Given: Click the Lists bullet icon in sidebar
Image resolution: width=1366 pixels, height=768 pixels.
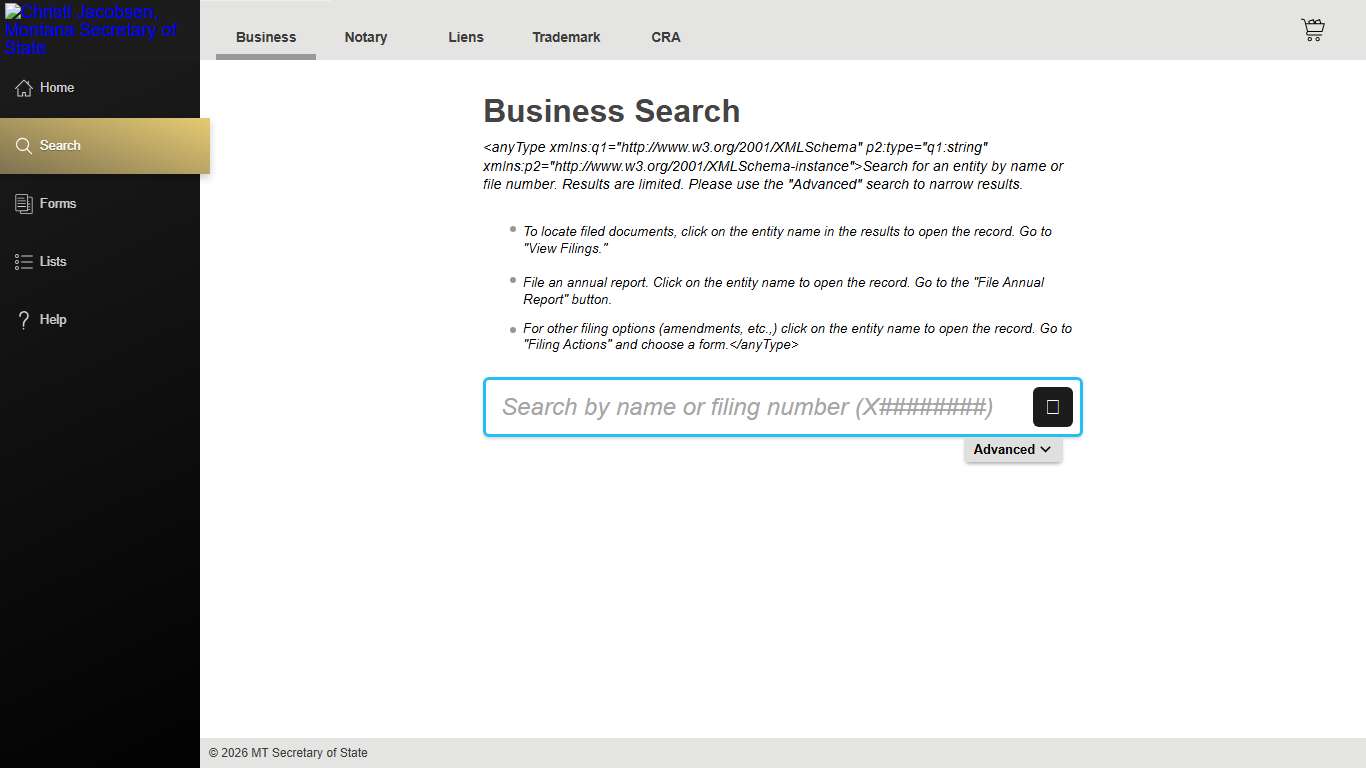Looking at the screenshot, I should pyautogui.click(x=24, y=262).
